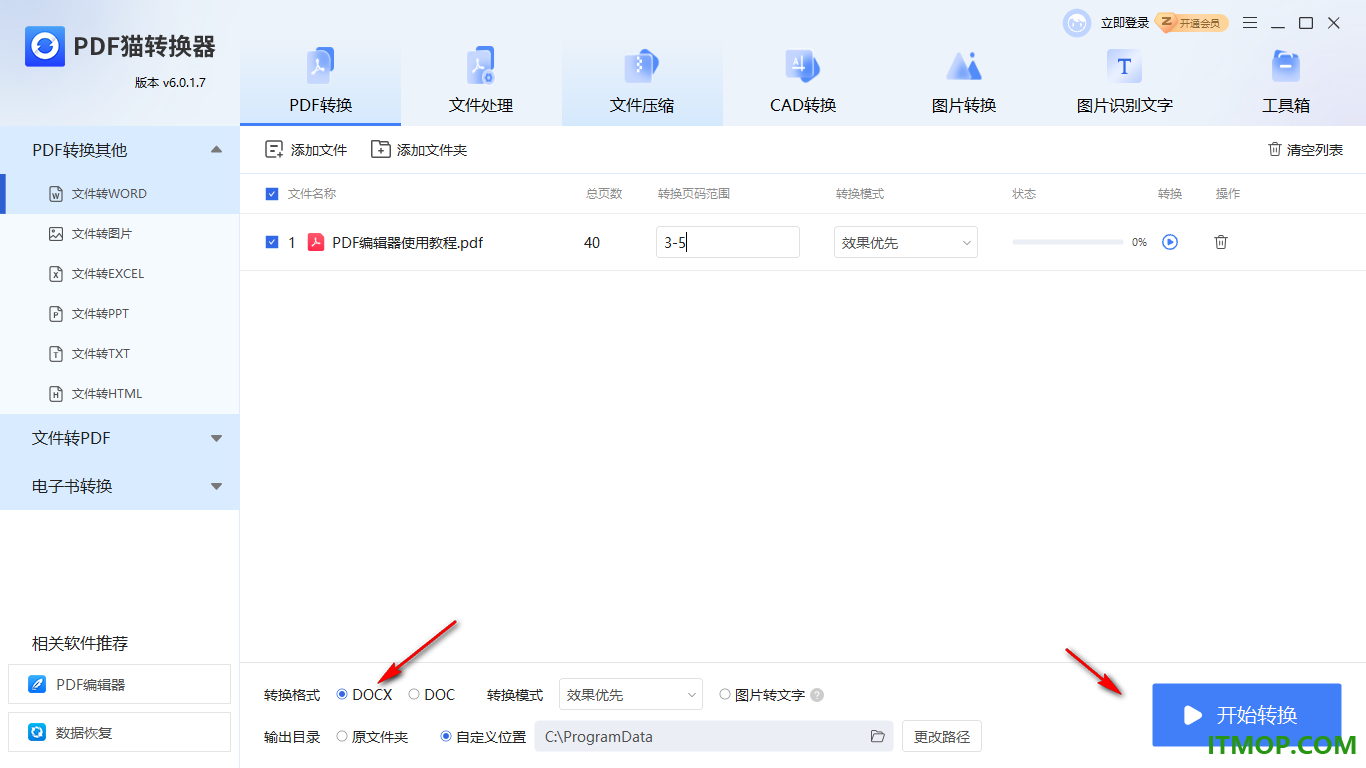1366x768 pixels.
Task: Select 文件转WORD in sidebar
Action: click(120, 194)
